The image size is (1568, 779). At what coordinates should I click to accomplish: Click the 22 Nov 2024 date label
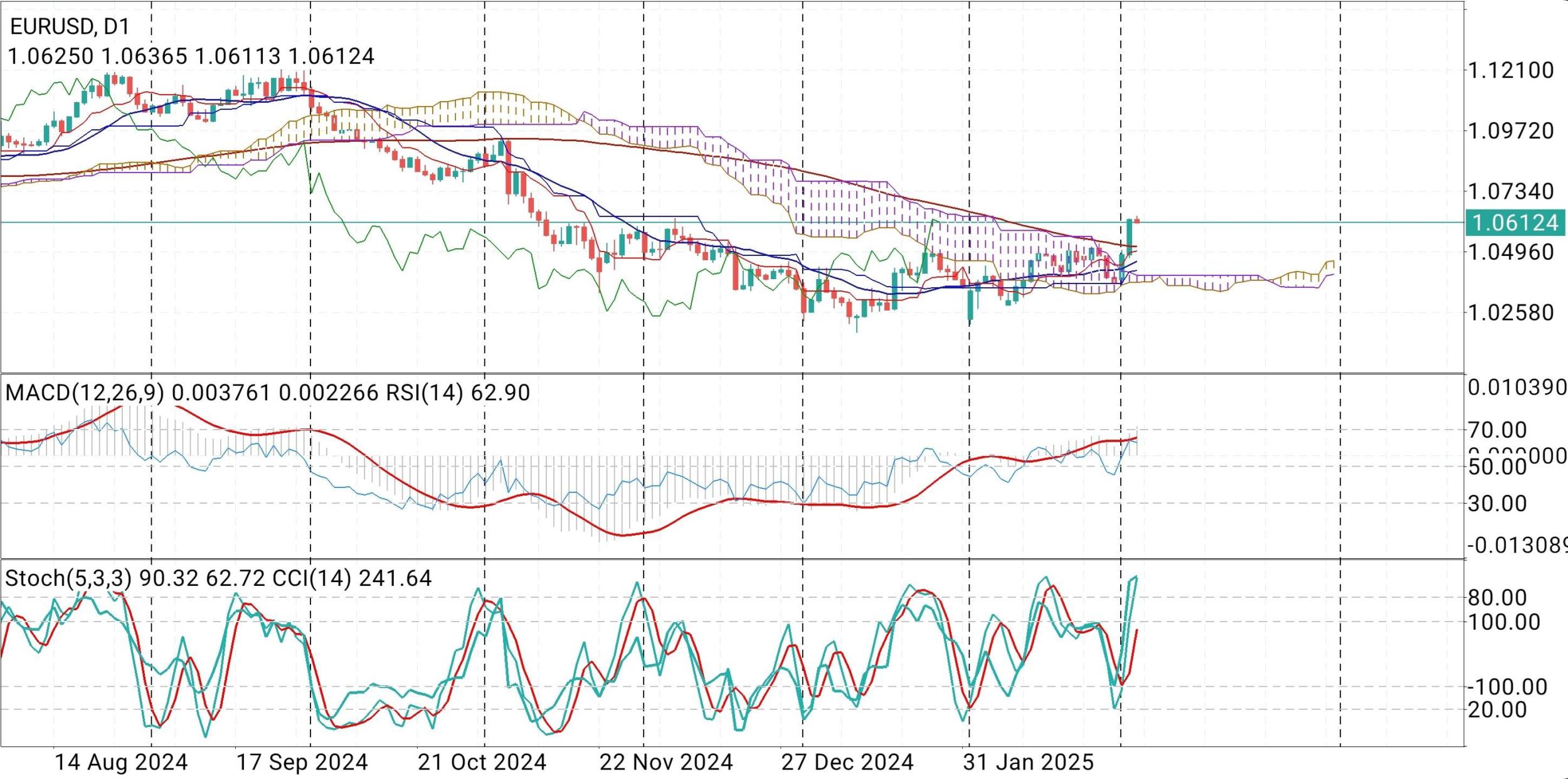pyautogui.click(x=666, y=763)
